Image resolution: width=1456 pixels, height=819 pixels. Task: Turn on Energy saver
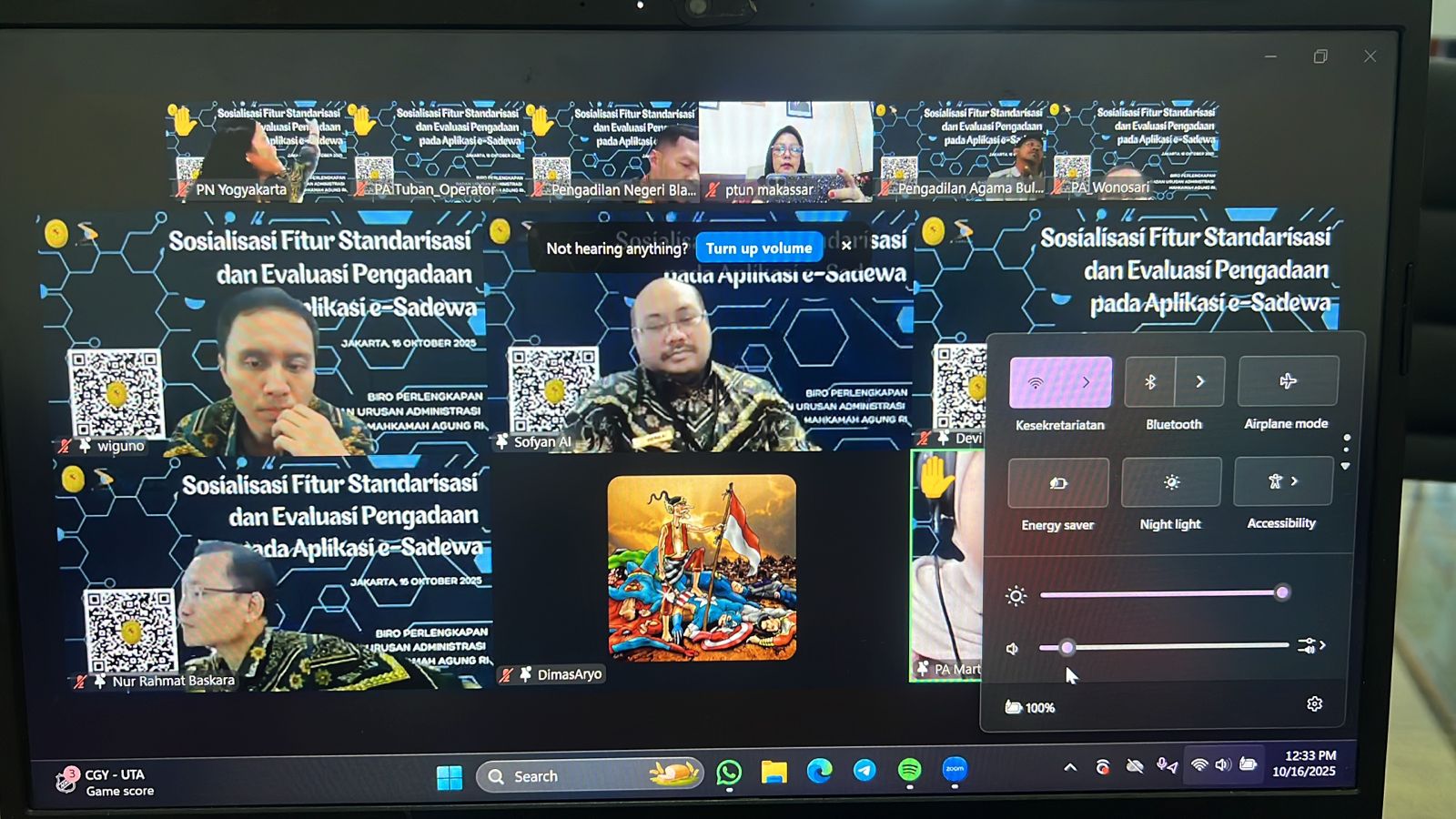click(1058, 483)
